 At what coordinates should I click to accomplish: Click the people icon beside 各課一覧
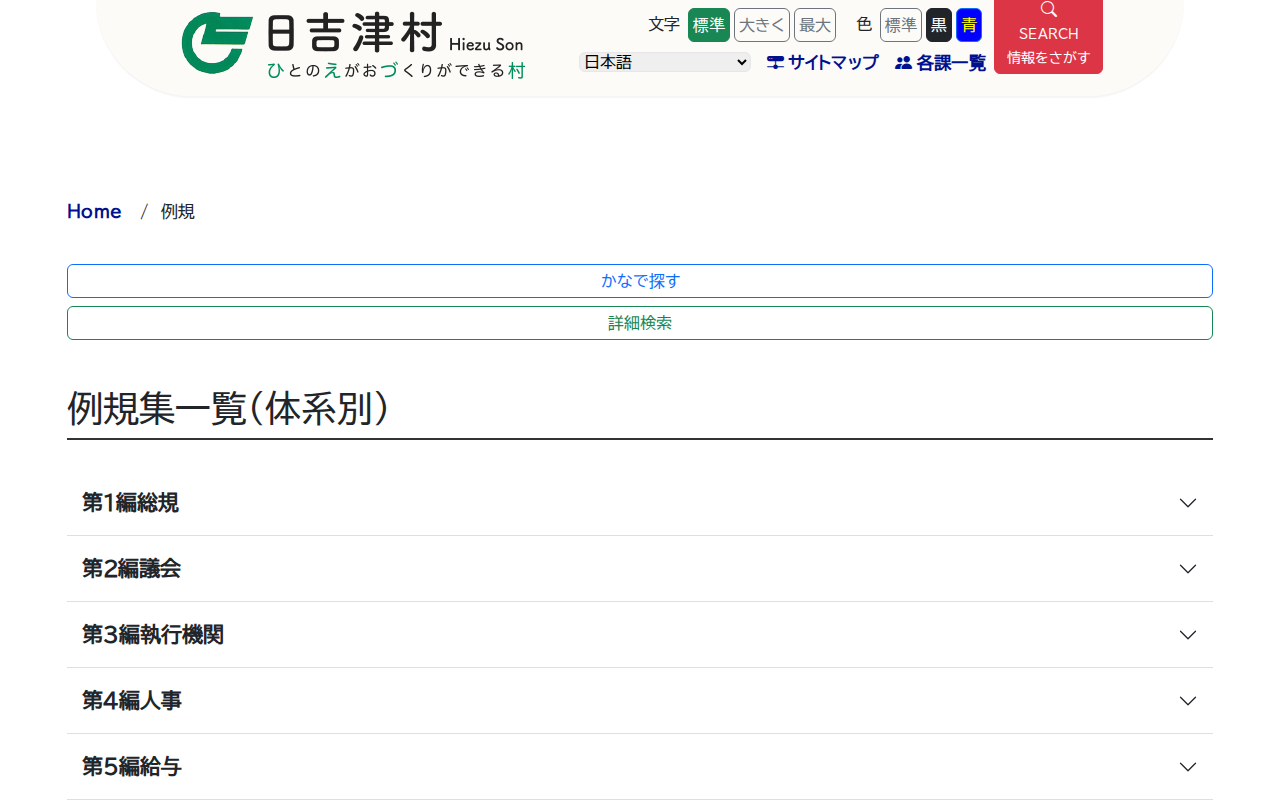(x=903, y=62)
